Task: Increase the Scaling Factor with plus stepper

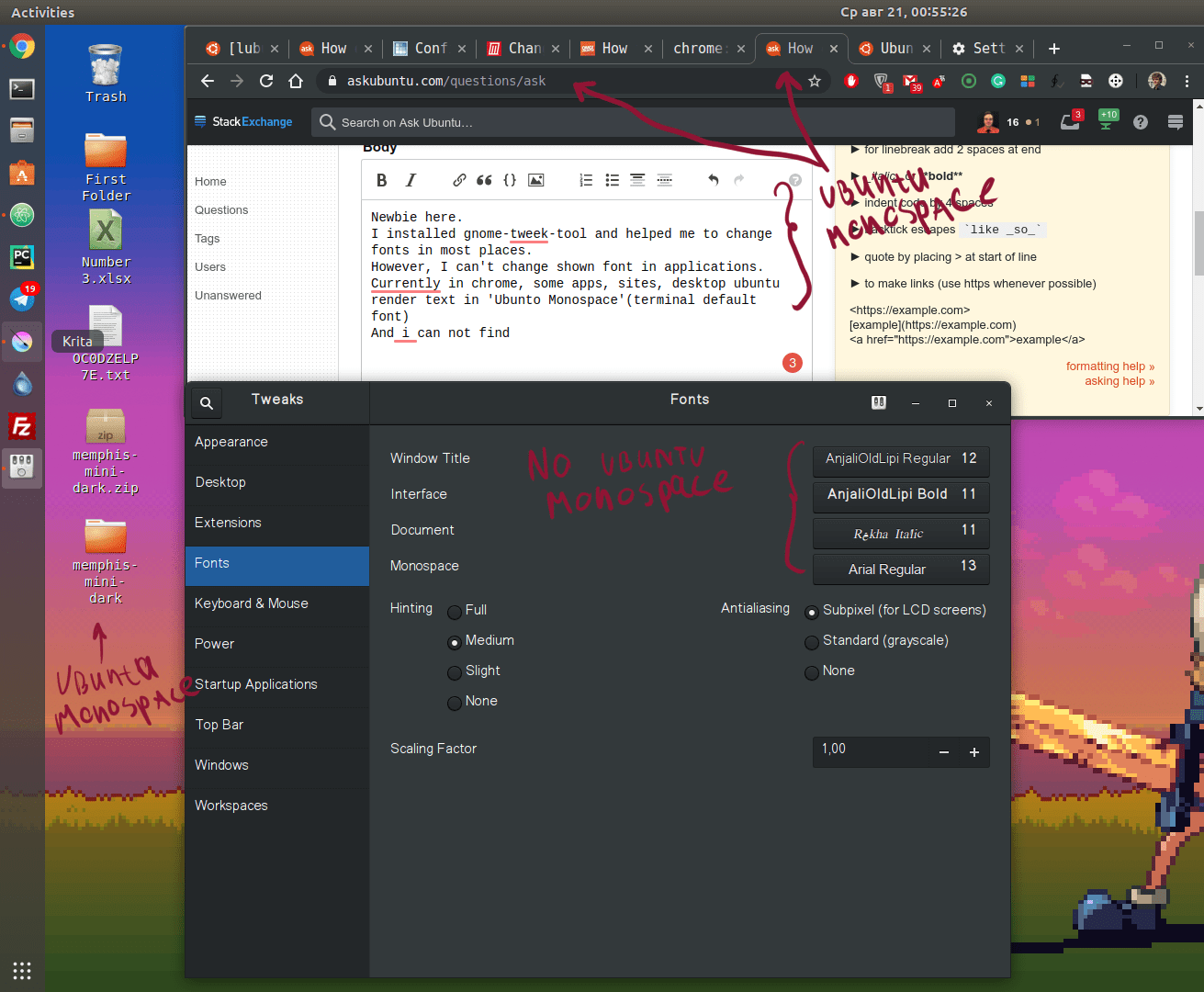Action: (x=974, y=752)
